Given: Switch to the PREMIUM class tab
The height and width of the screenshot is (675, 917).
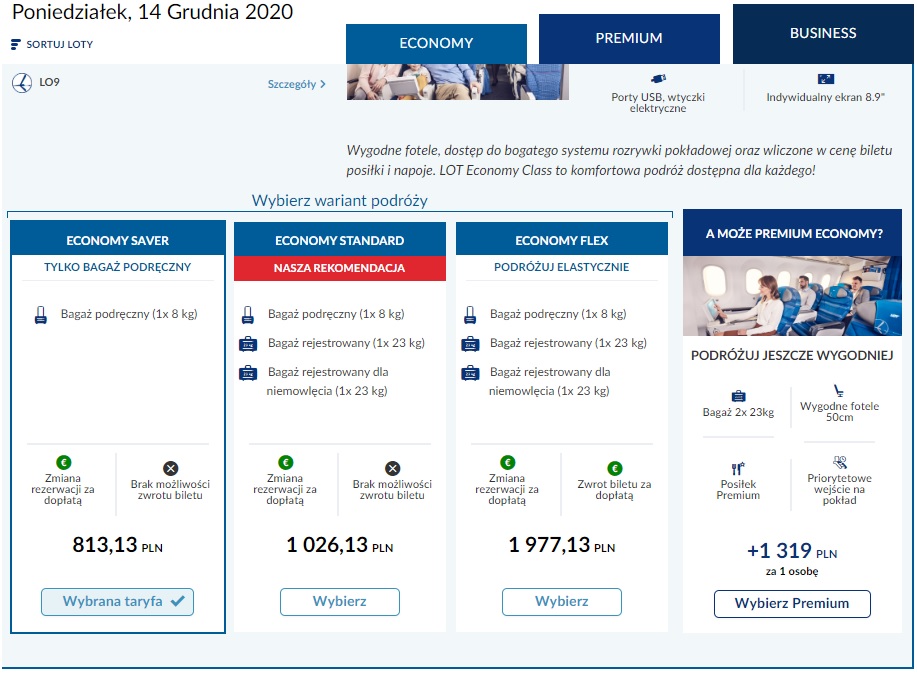Looking at the screenshot, I should 629,39.
